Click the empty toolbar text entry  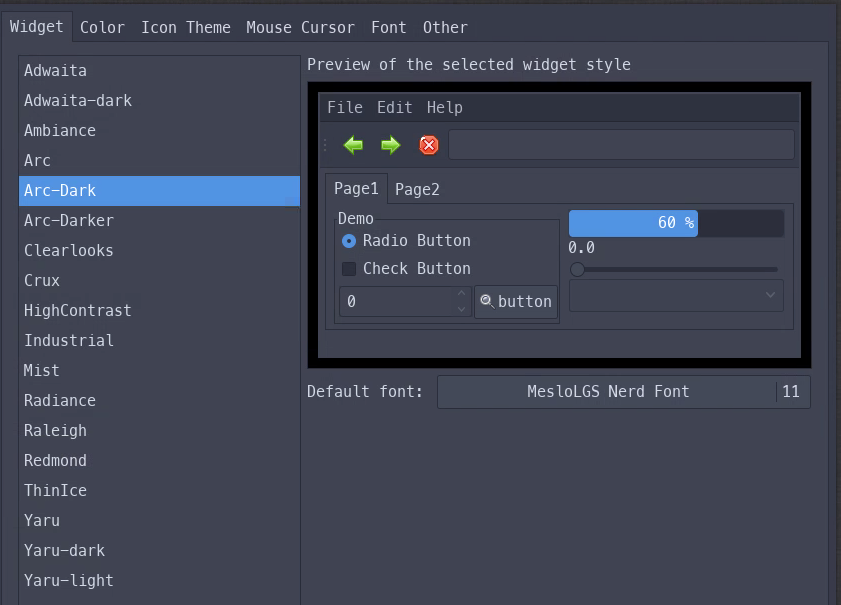tap(621, 145)
